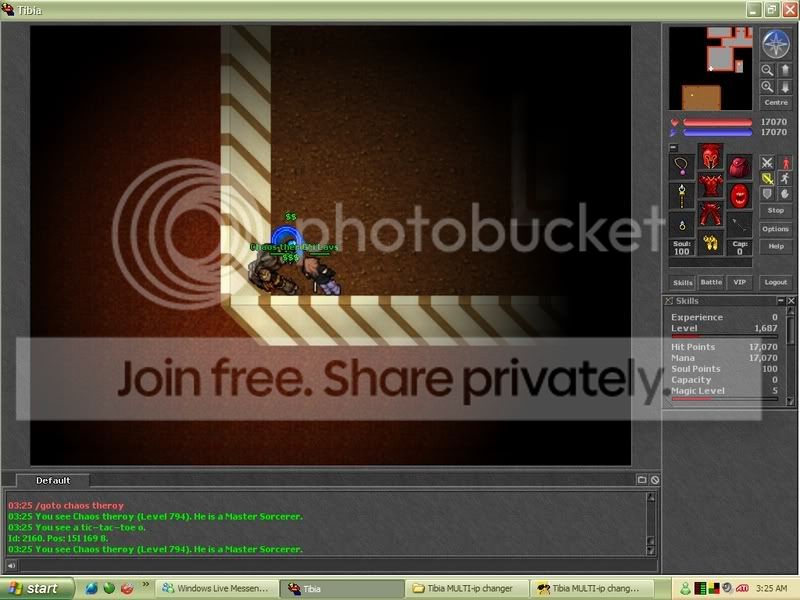800x600 pixels.
Task: Open the Options dialog
Action: (x=776, y=229)
